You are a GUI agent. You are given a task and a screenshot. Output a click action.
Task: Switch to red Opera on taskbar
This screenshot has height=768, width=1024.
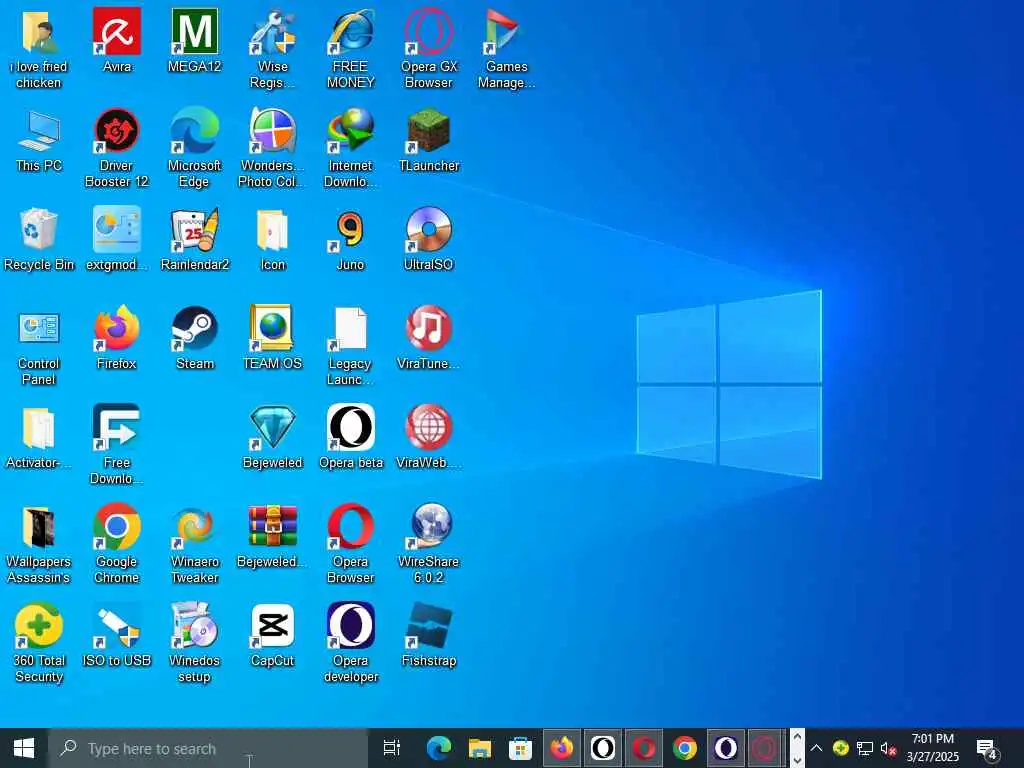pos(644,748)
